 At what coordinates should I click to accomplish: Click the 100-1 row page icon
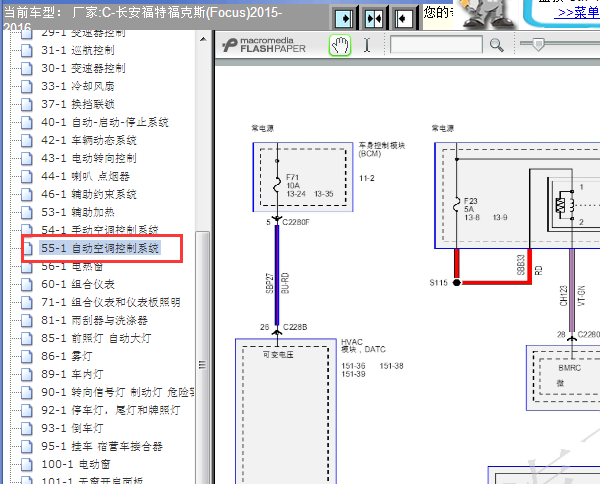(27, 464)
